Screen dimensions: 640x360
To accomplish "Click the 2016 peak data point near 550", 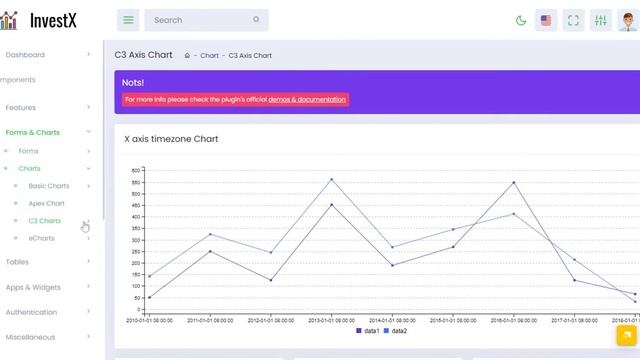I will pos(513,182).
